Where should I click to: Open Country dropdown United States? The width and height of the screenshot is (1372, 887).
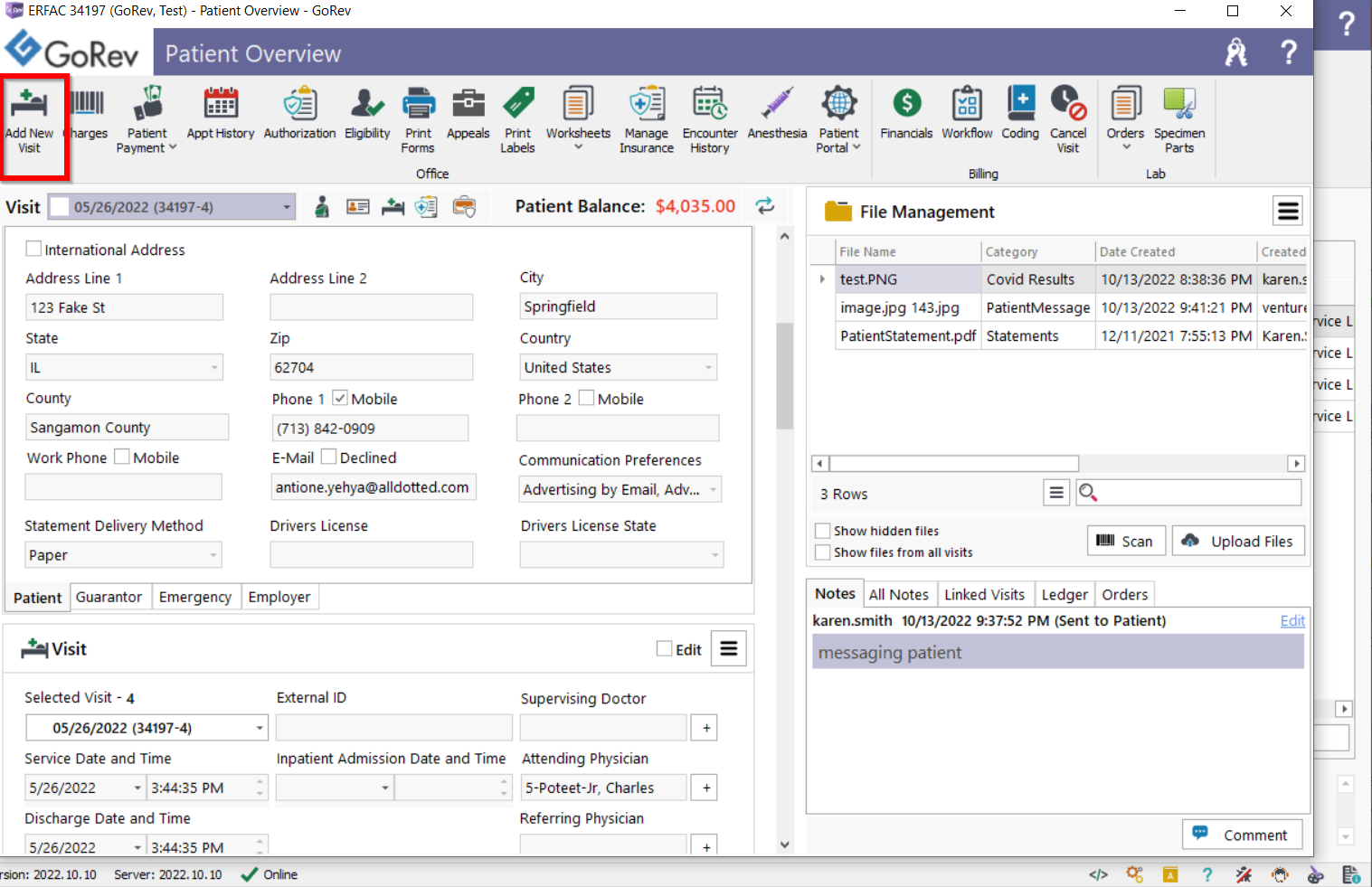[x=708, y=367]
